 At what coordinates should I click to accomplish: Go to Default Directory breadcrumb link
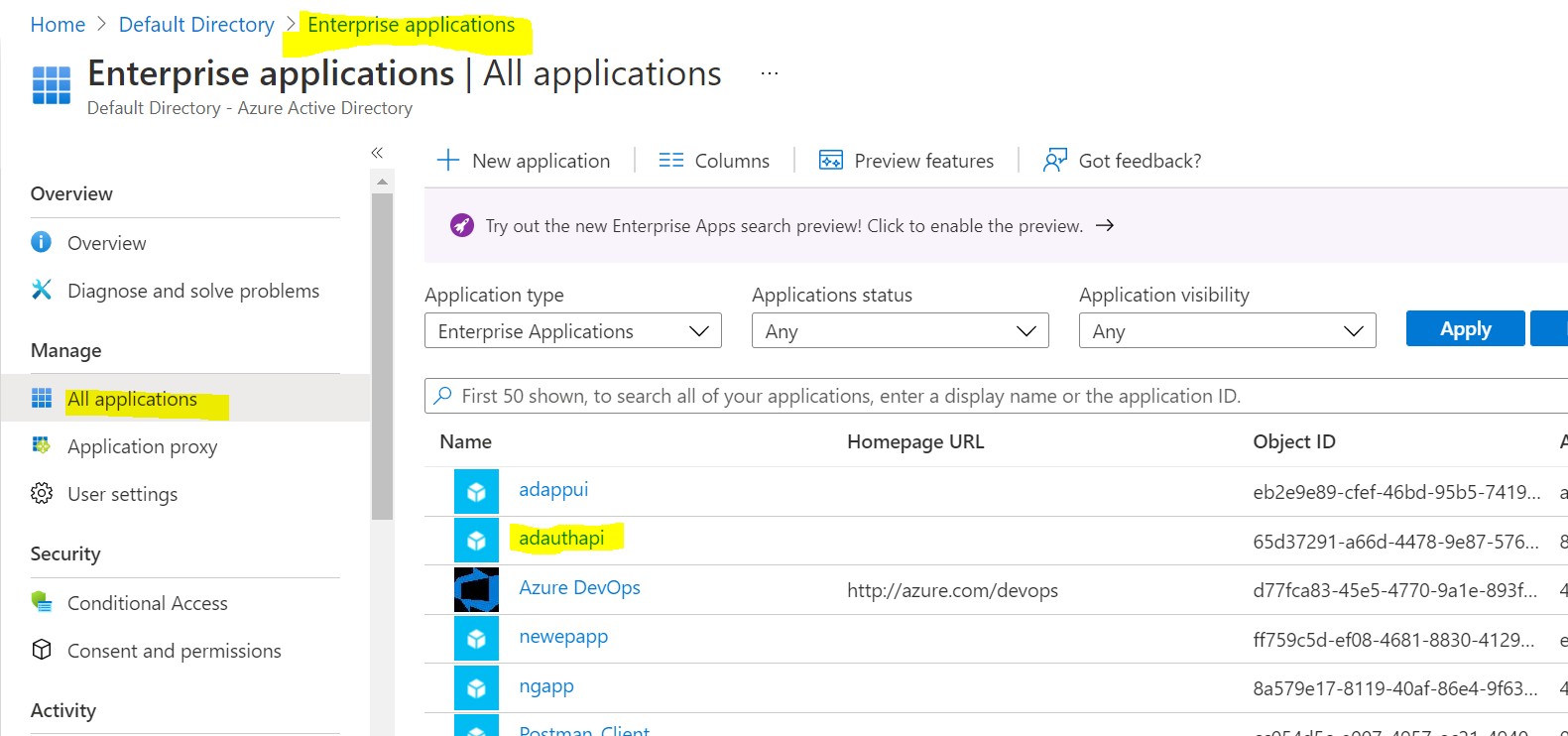point(196,25)
